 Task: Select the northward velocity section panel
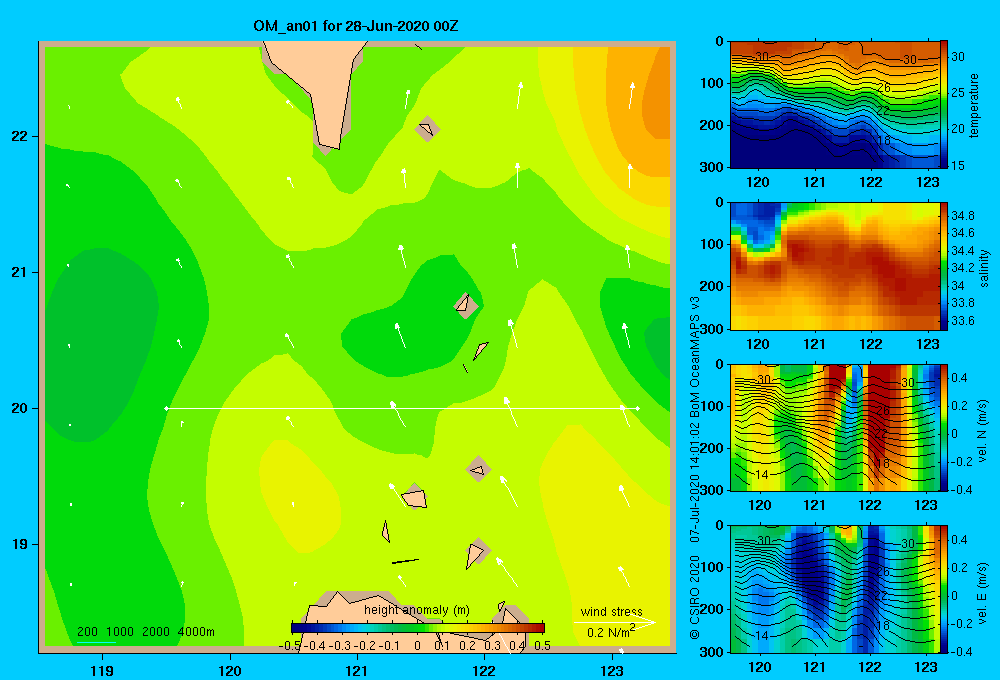835,427
